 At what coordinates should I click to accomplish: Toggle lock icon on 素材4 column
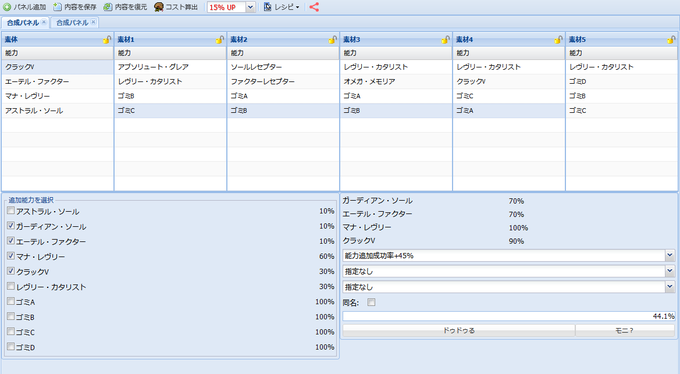point(559,39)
